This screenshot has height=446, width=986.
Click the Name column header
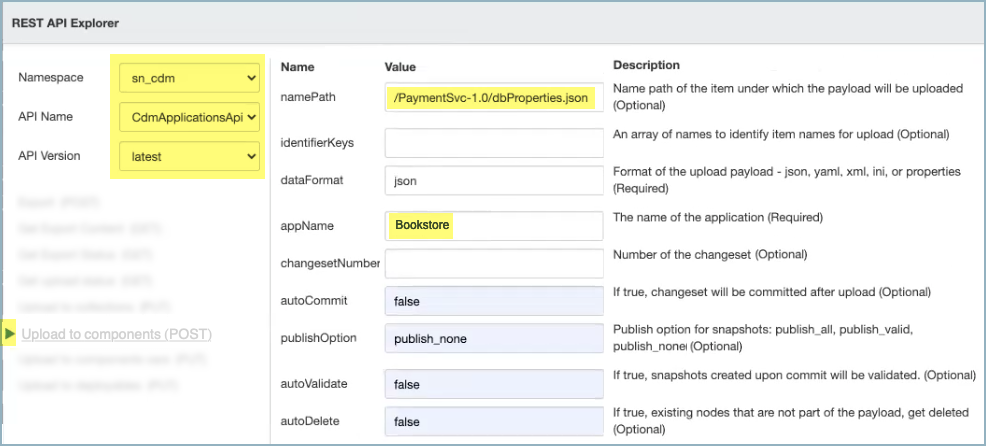click(297, 67)
